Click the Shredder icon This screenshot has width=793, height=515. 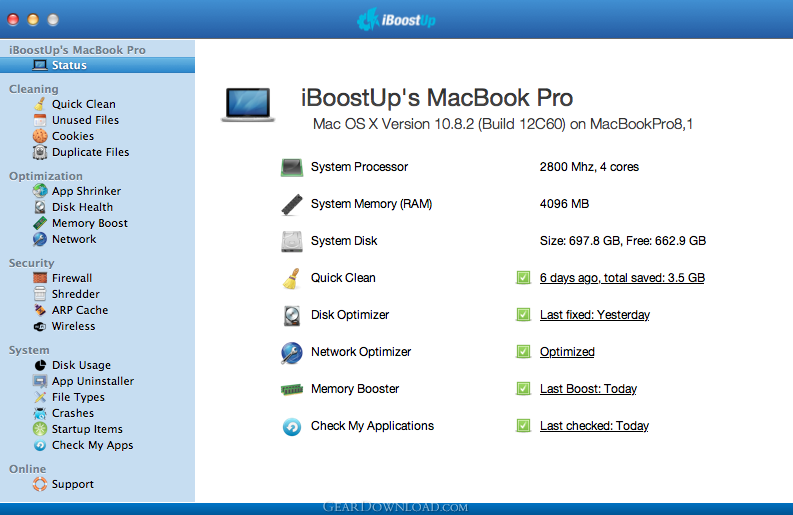(40, 294)
